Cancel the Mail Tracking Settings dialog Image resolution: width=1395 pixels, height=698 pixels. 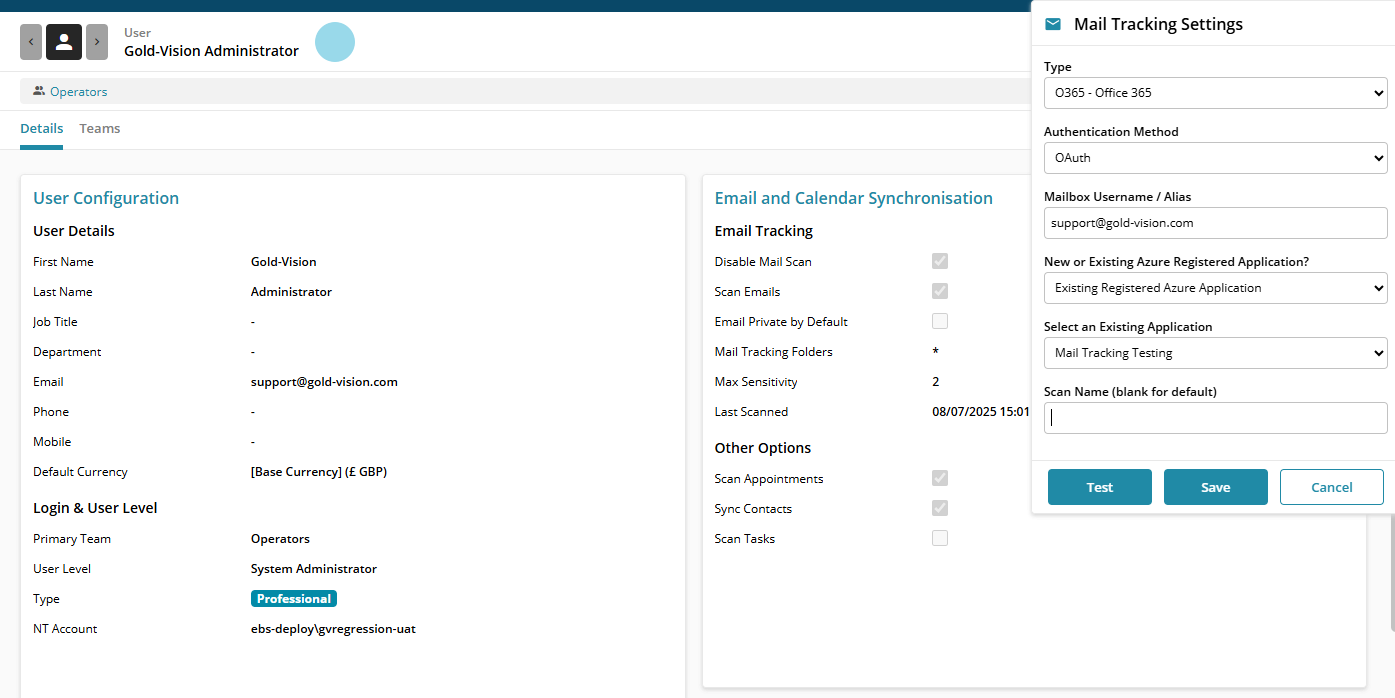click(x=1331, y=487)
